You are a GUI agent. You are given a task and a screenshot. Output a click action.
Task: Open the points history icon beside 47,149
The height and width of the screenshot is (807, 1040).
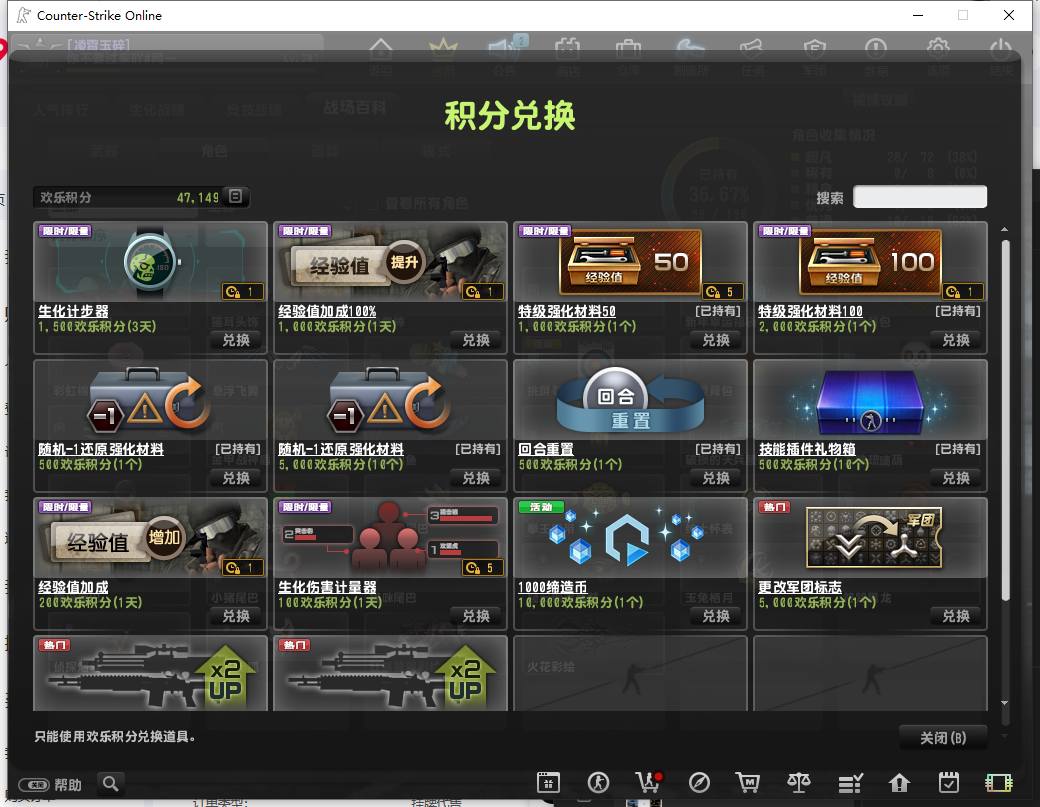[235, 196]
